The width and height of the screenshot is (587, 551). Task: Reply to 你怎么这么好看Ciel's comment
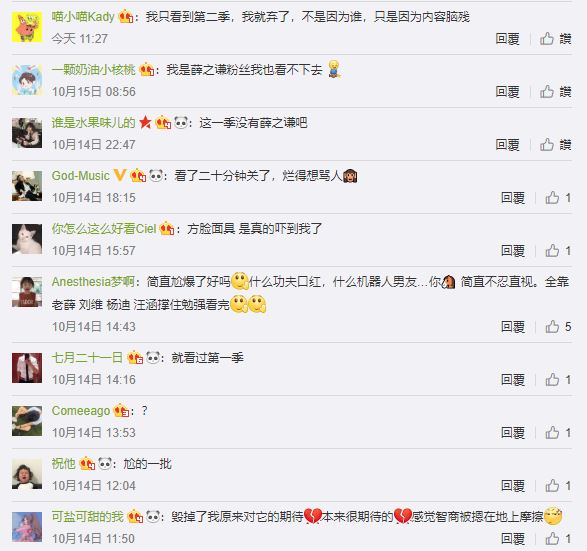point(513,251)
